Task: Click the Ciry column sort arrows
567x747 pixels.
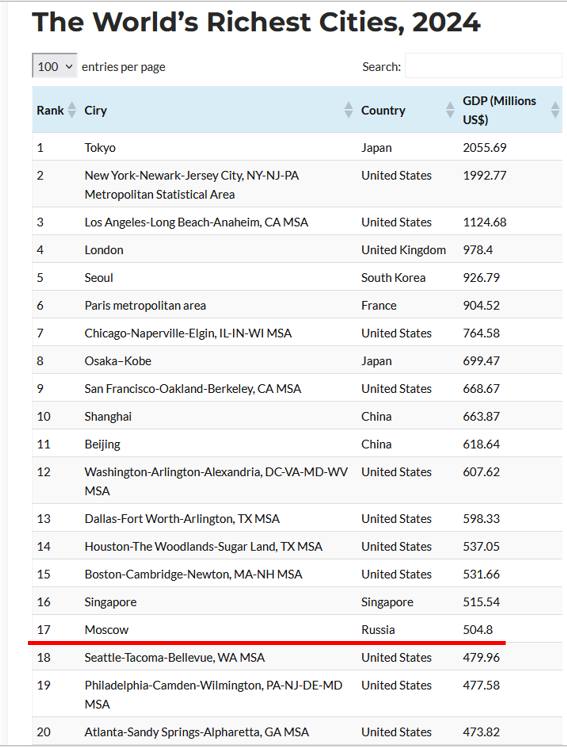Action: point(349,110)
